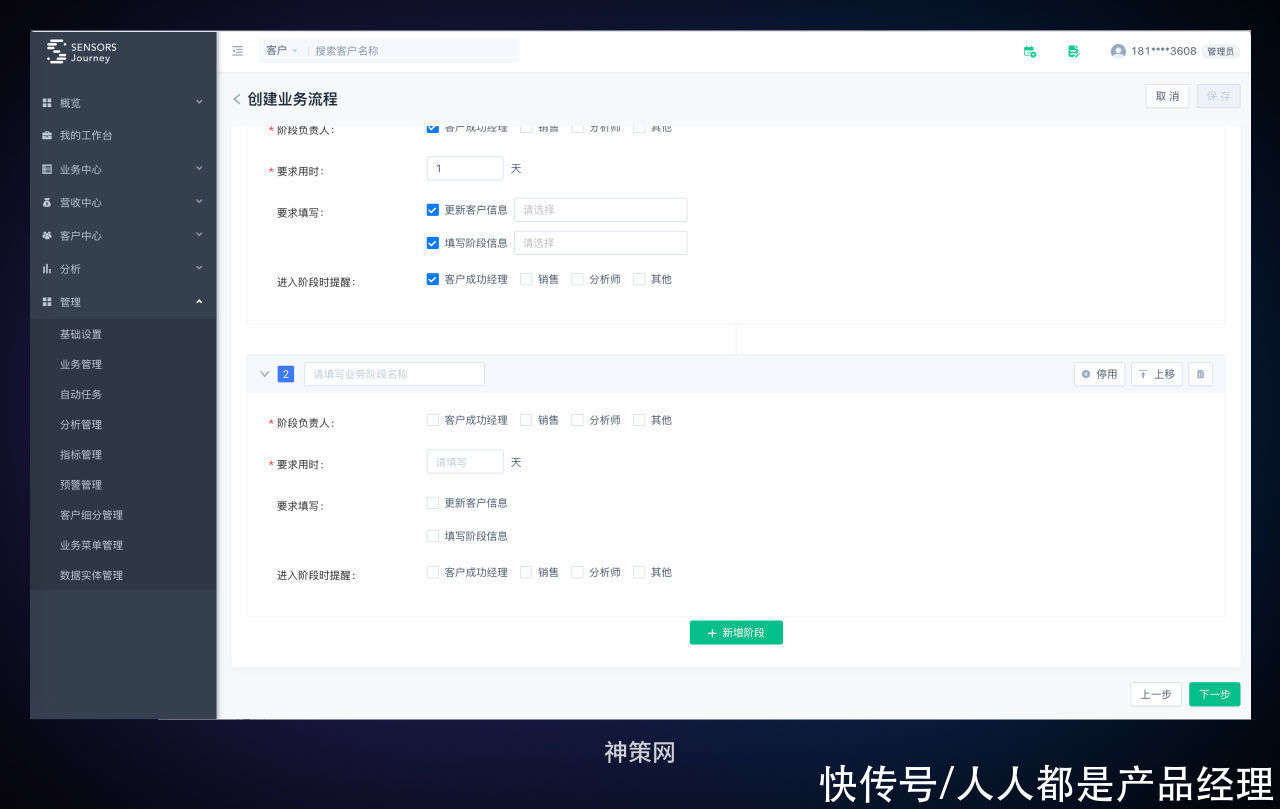Collapse stage 2 with its chevron
Viewport: 1280px width, 809px height.
click(265, 374)
